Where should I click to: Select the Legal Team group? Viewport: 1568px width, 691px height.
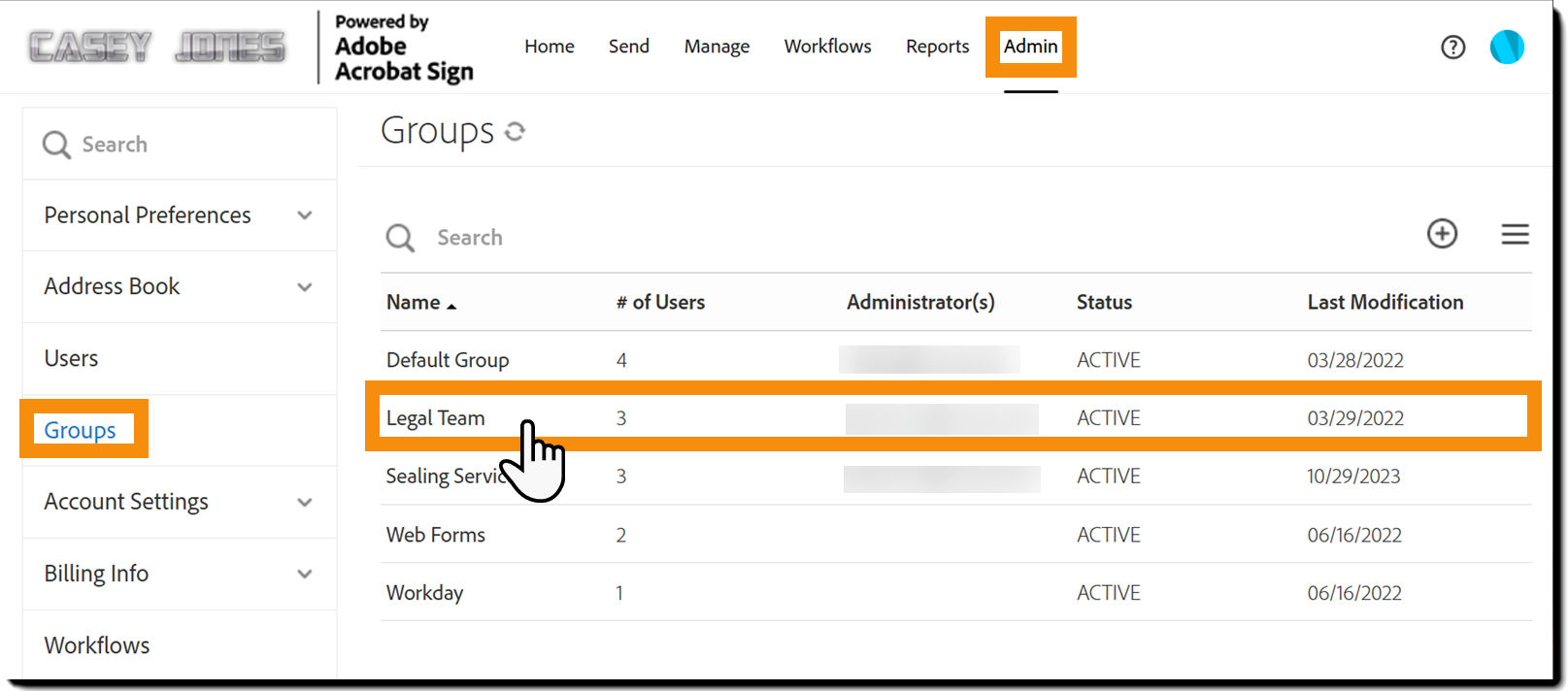(435, 418)
